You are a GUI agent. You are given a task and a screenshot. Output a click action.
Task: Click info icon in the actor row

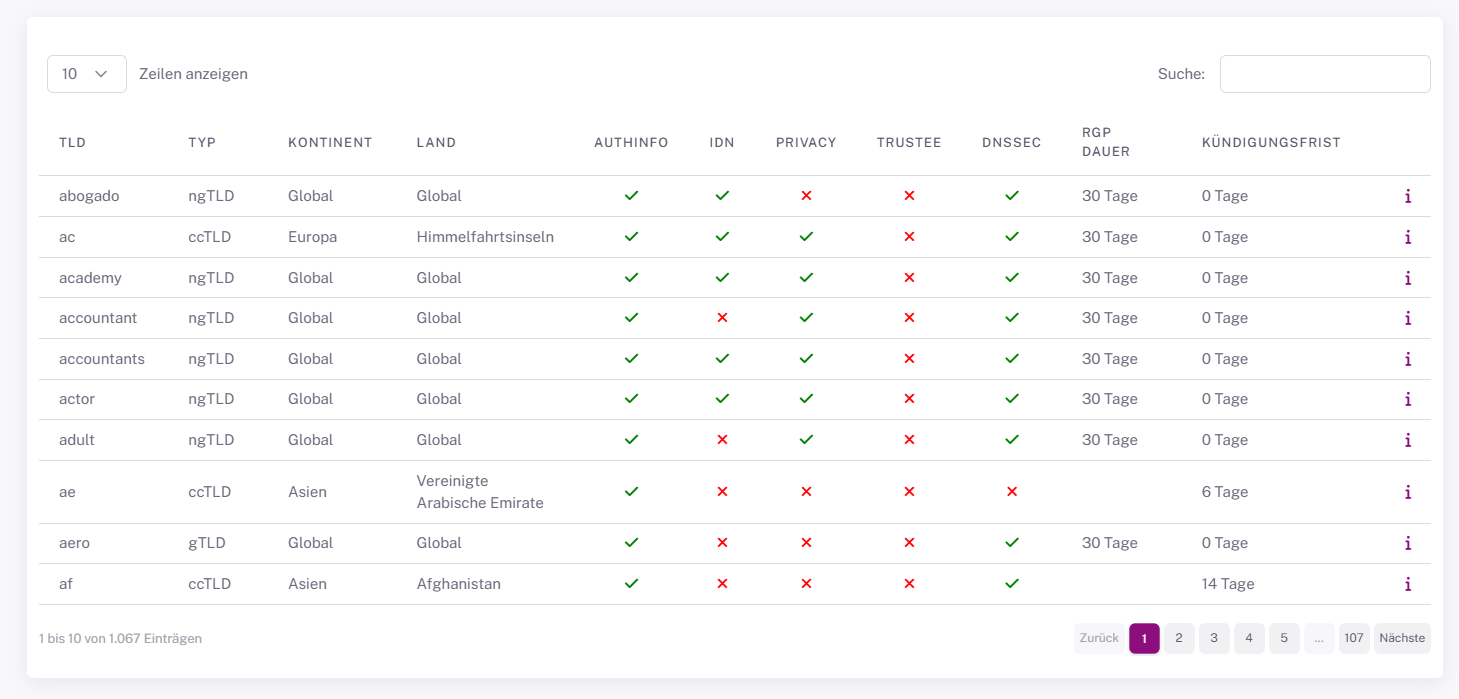pyautogui.click(x=1407, y=399)
